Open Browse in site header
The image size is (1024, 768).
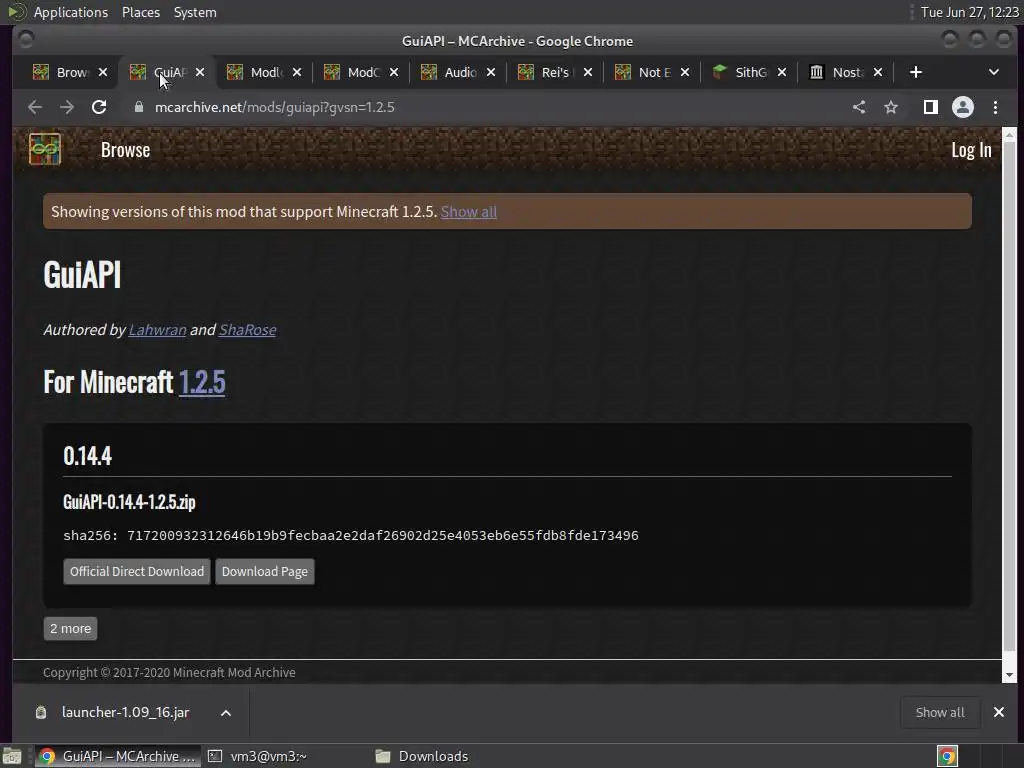click(x=125, y=150)
